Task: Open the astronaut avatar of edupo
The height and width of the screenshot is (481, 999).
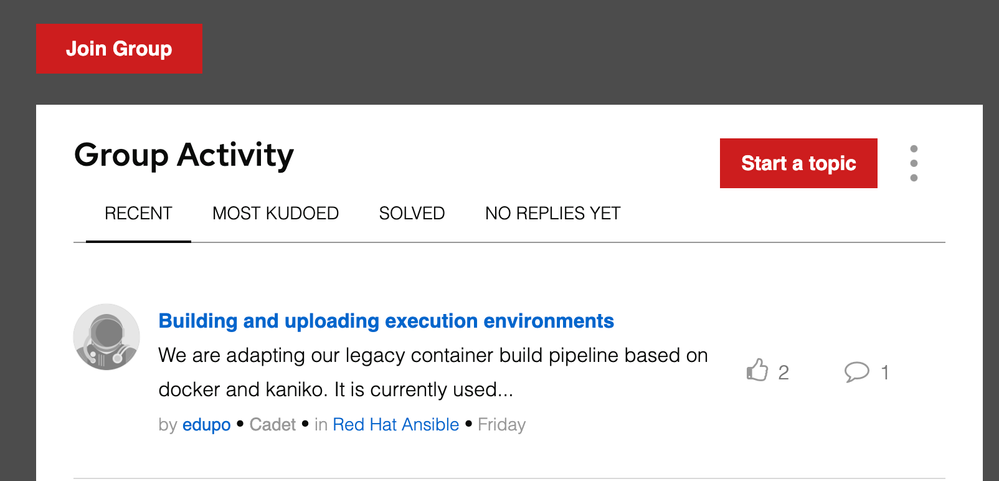Action: click(x=107, y=336)
